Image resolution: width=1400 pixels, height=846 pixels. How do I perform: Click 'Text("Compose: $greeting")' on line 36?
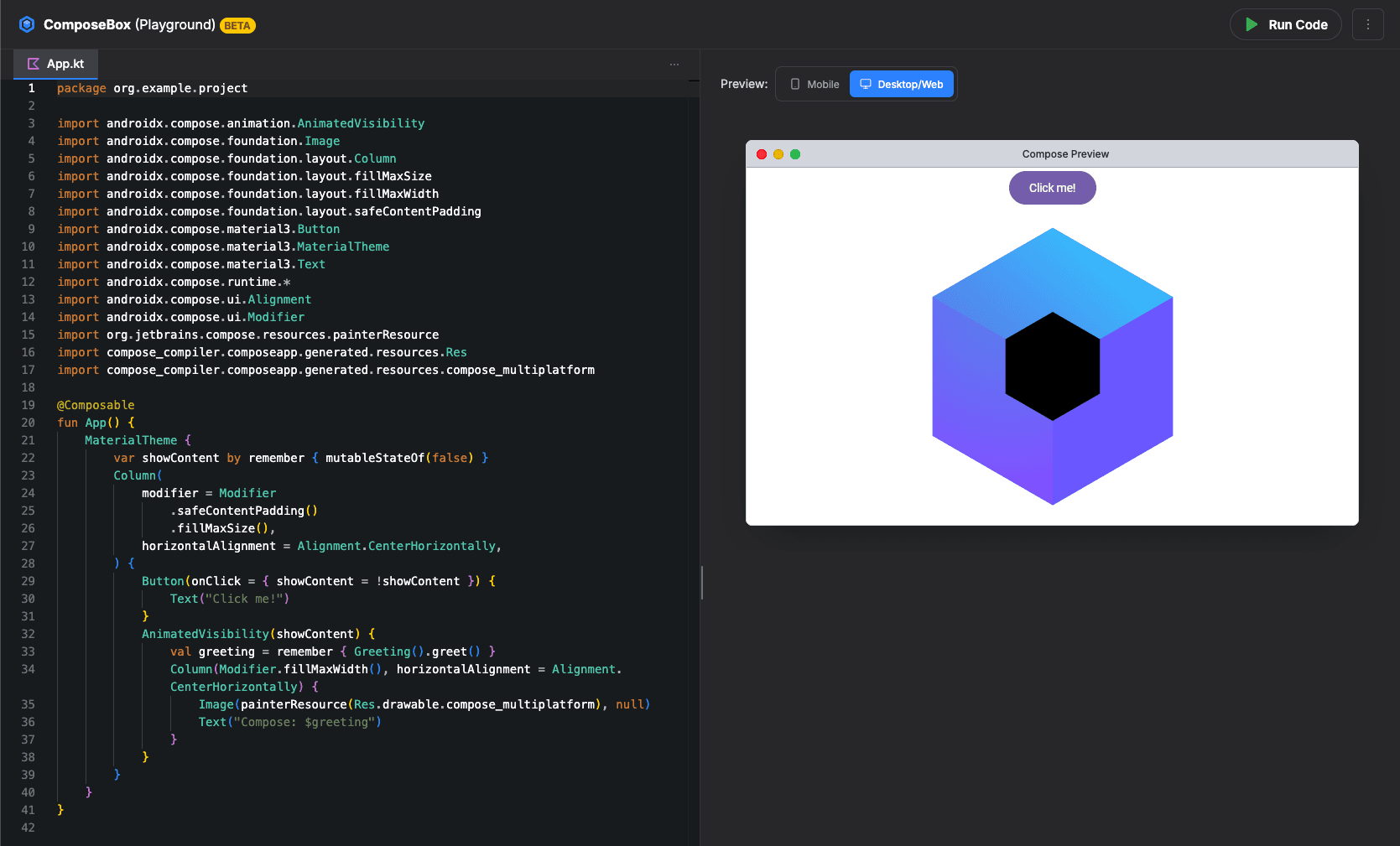click(x=290, y=722)
